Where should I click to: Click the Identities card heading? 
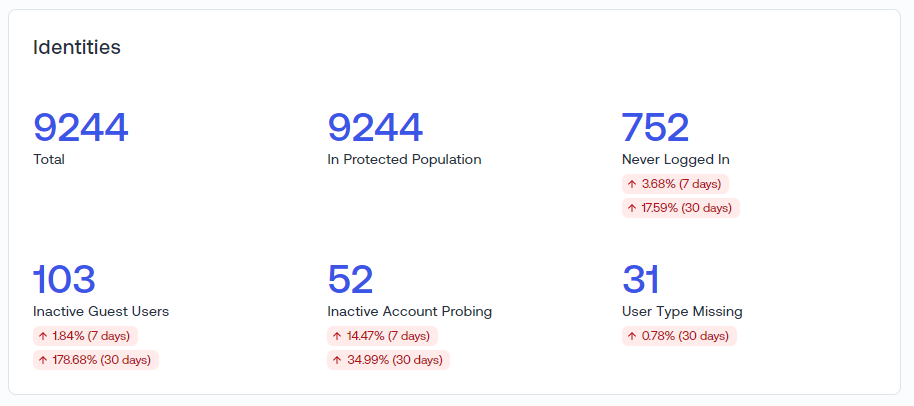[77, 47]
